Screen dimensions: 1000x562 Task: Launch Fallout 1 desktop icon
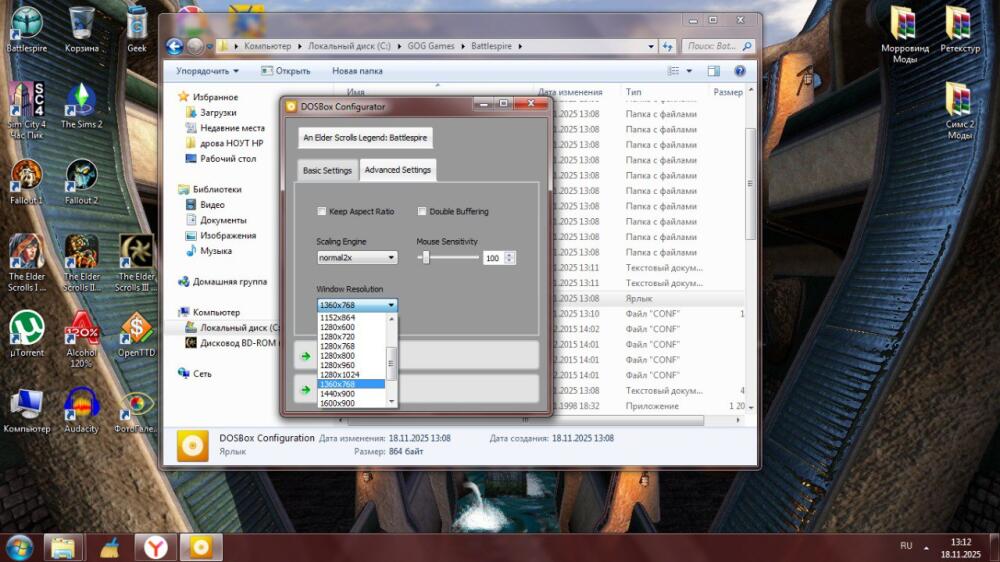pyautogui.click(x=26, y=182)
